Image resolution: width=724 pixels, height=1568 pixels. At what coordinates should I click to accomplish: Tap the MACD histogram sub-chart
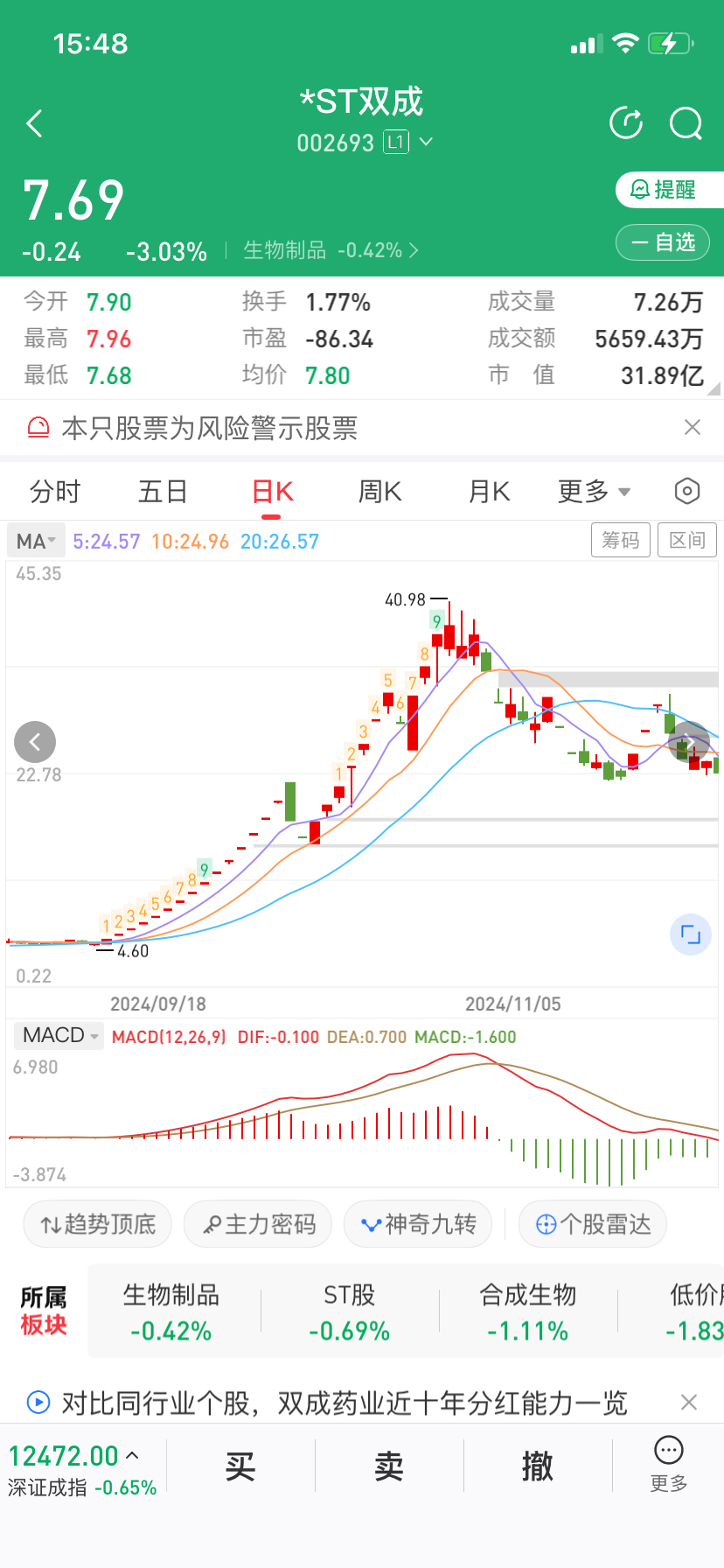point(362,1120)
